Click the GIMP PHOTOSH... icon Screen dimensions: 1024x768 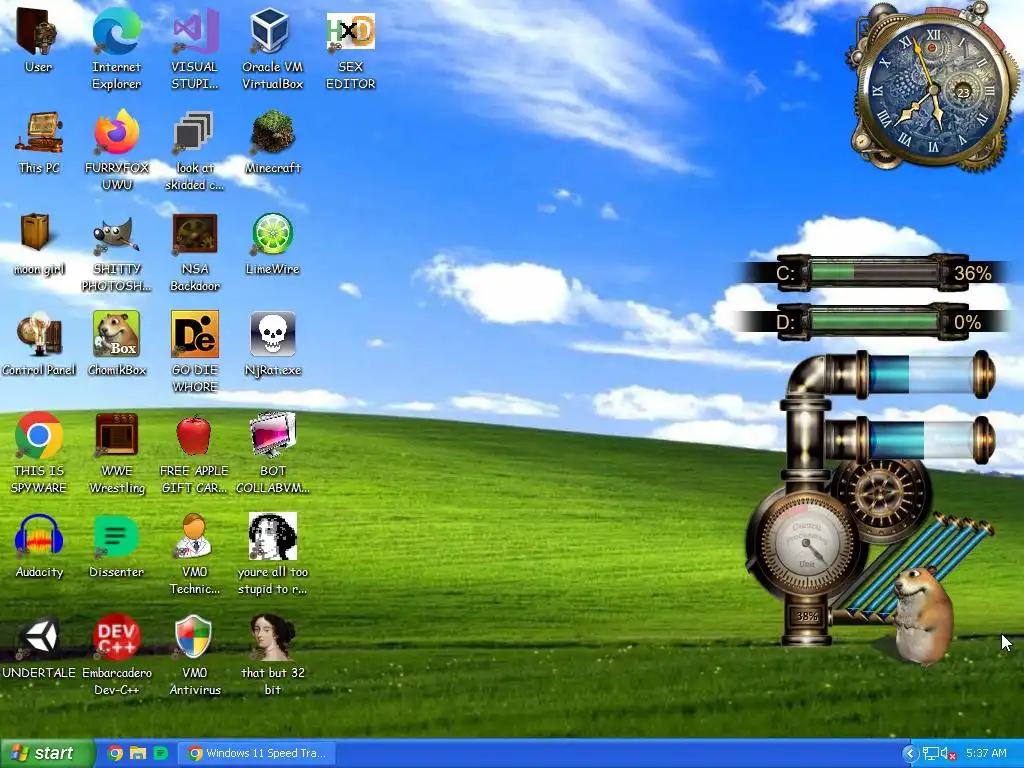[x=116, y=235]
